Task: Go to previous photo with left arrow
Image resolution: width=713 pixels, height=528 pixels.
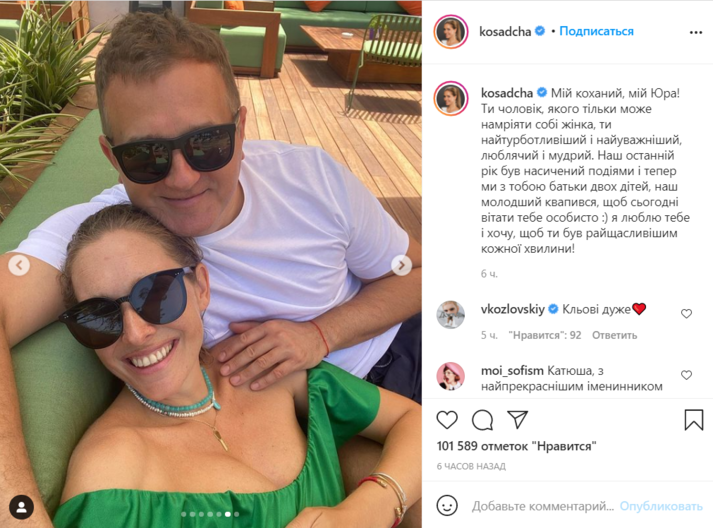Action: click(x=19, y=265)
